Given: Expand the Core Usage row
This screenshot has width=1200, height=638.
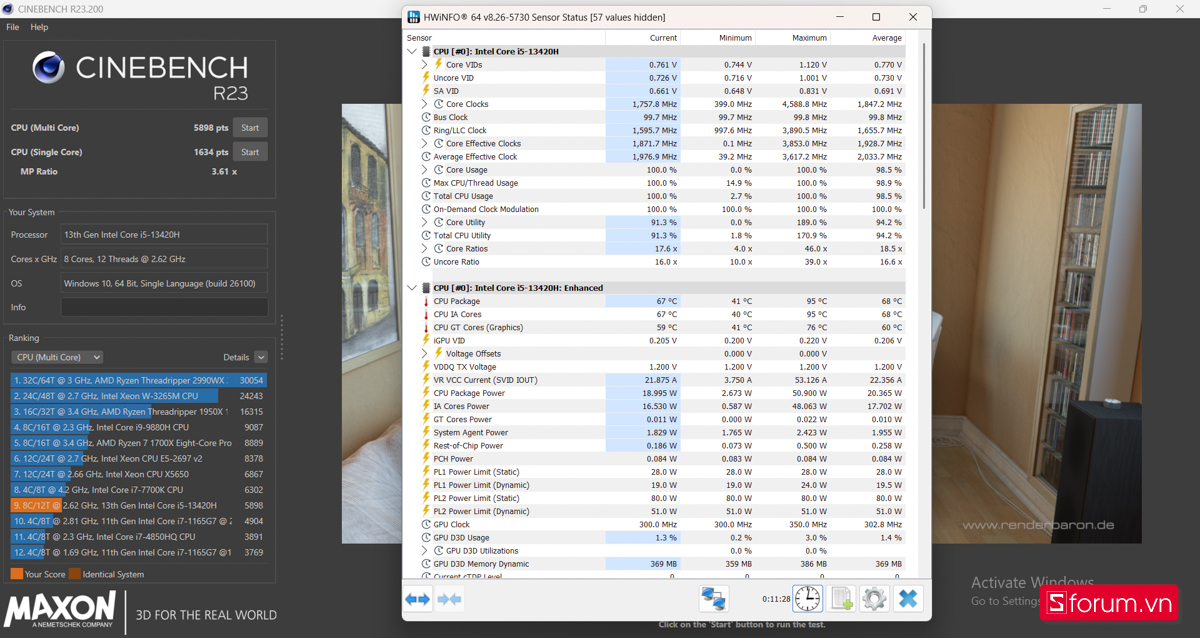Looking at the screenshot, I should coord(425,170).
